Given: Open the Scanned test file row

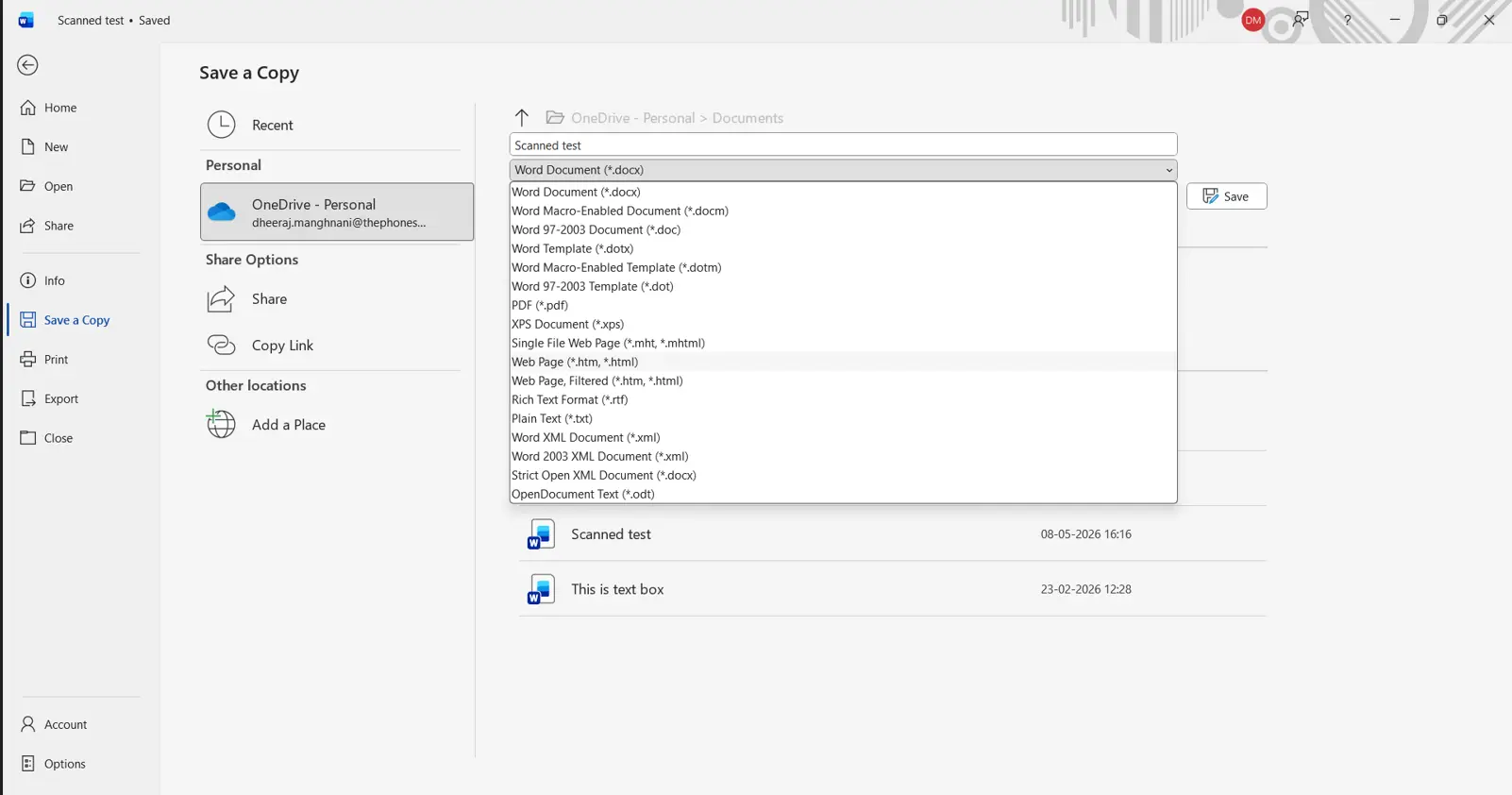Looking at the screenshot, I should (892, 534).
